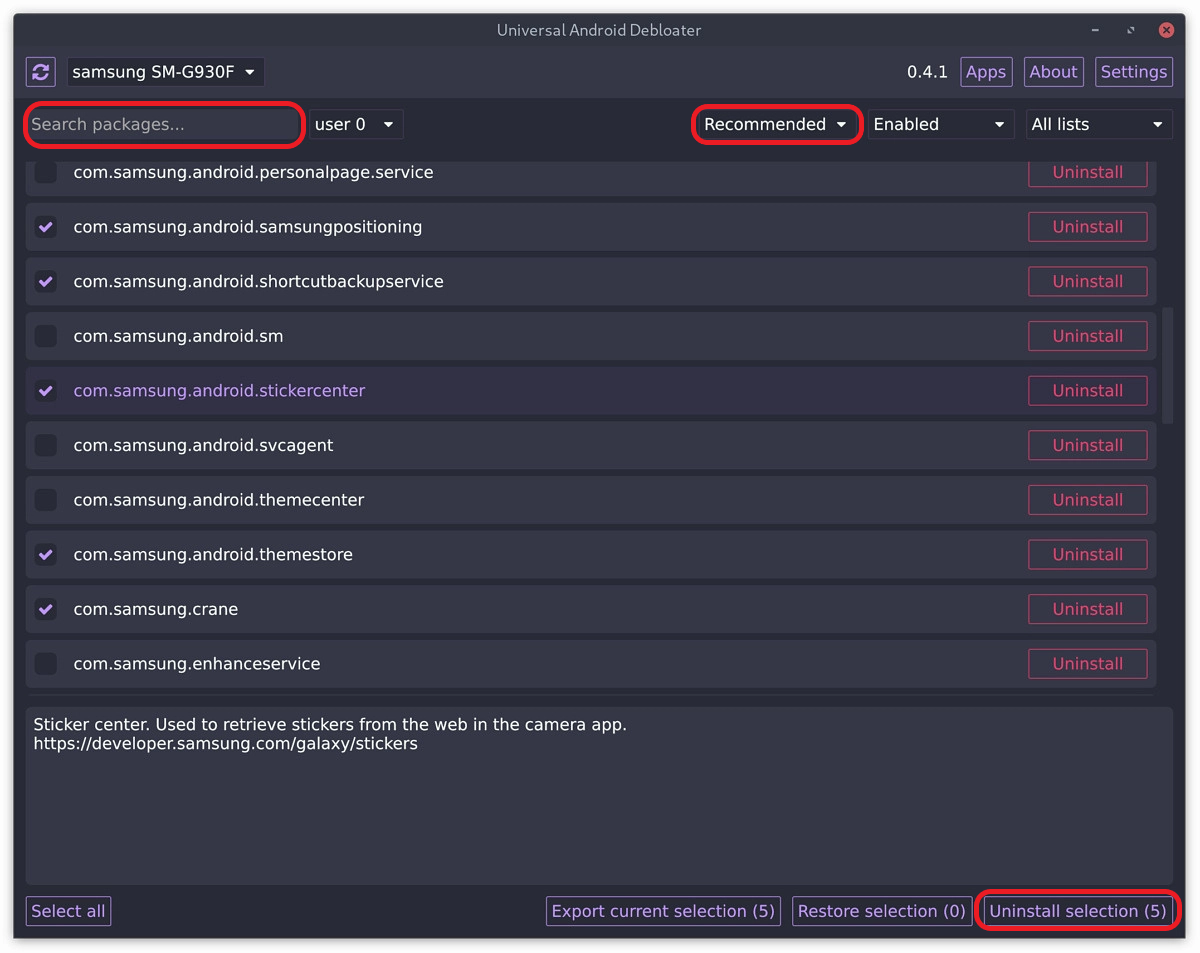Maximize the Universal Android Debloater window
The height and width of the screenshot is (953, 1200).
(x=1131, y=30)
